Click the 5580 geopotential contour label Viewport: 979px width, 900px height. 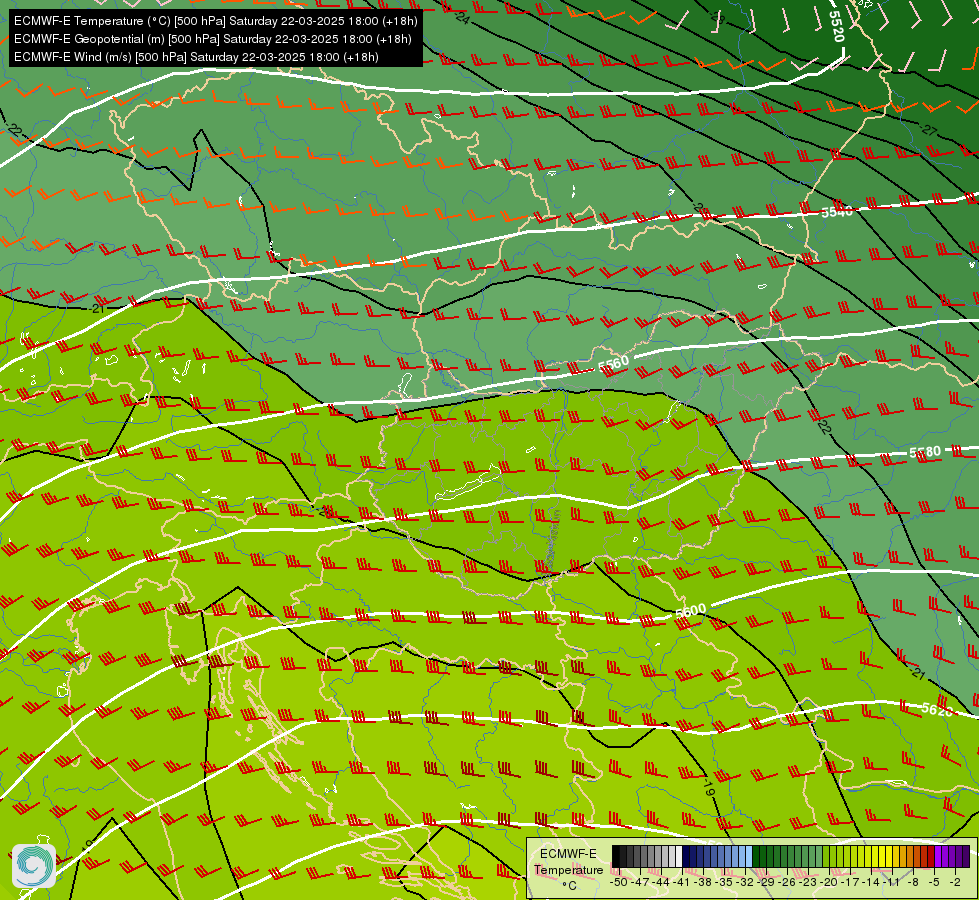click(x=925, y=452)
